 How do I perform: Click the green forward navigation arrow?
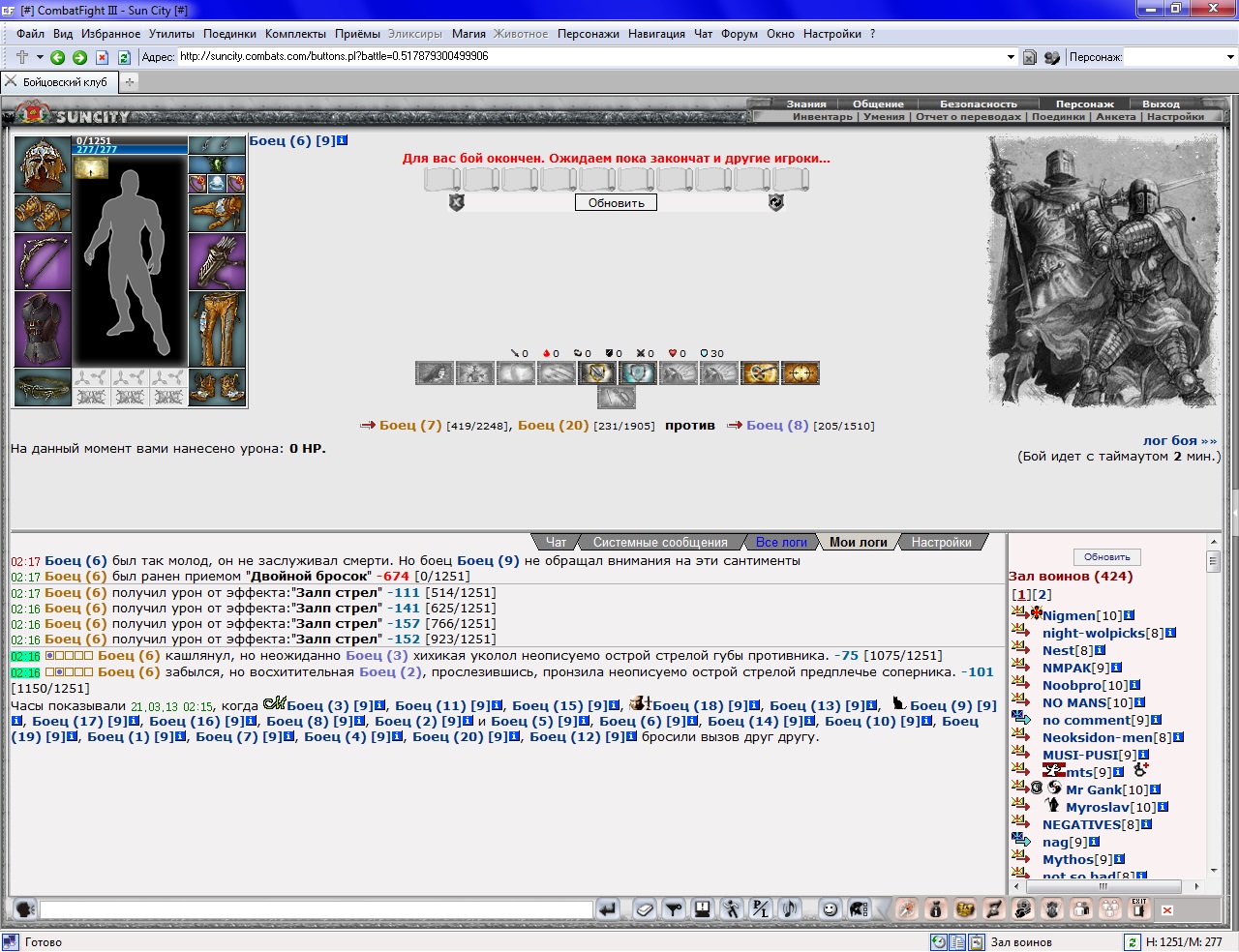pos(79,57)
